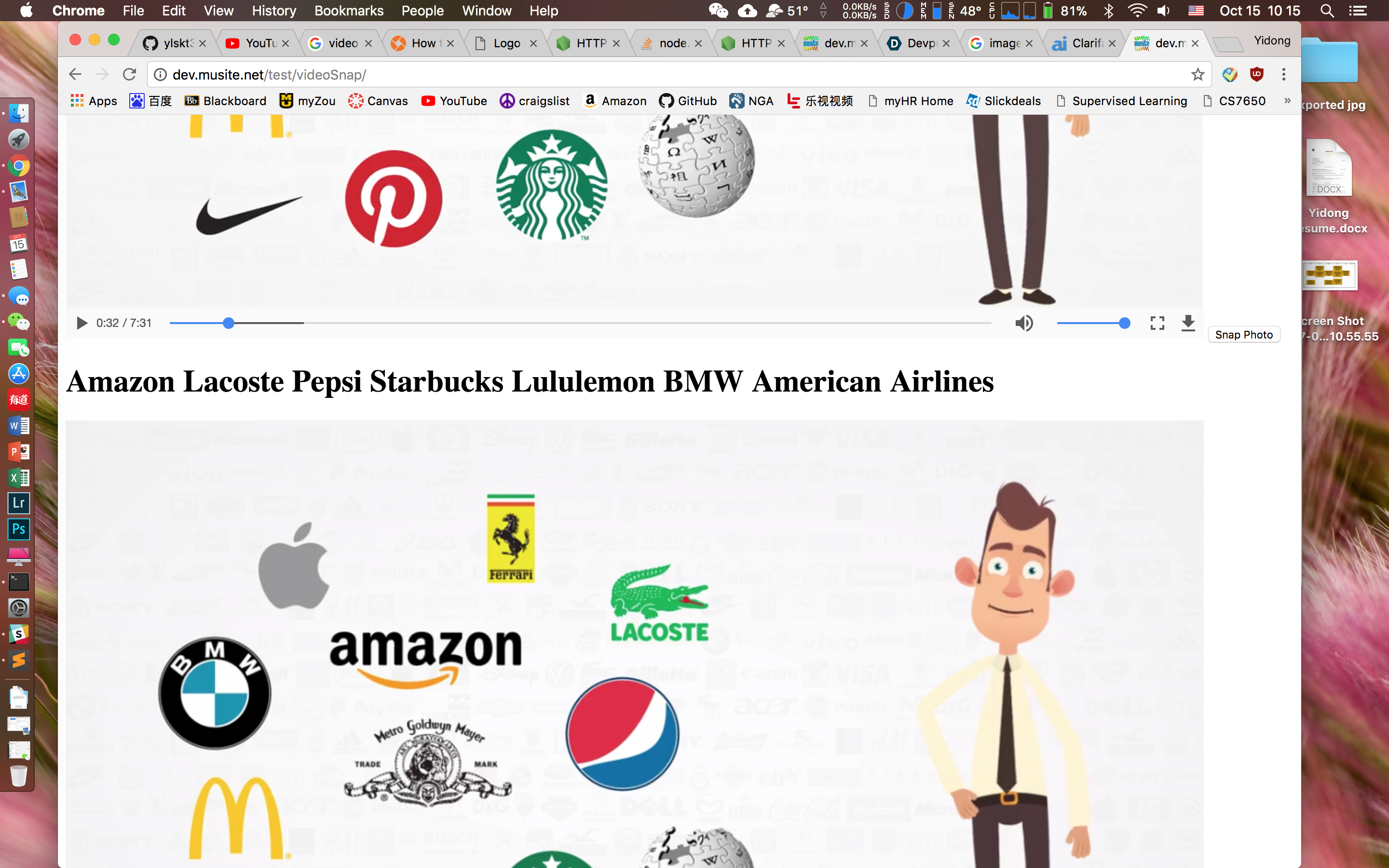Play the video
Image resolution: width=1389 pixels, height=868 pixels.
pyautogui.click(x=82, y=323)
